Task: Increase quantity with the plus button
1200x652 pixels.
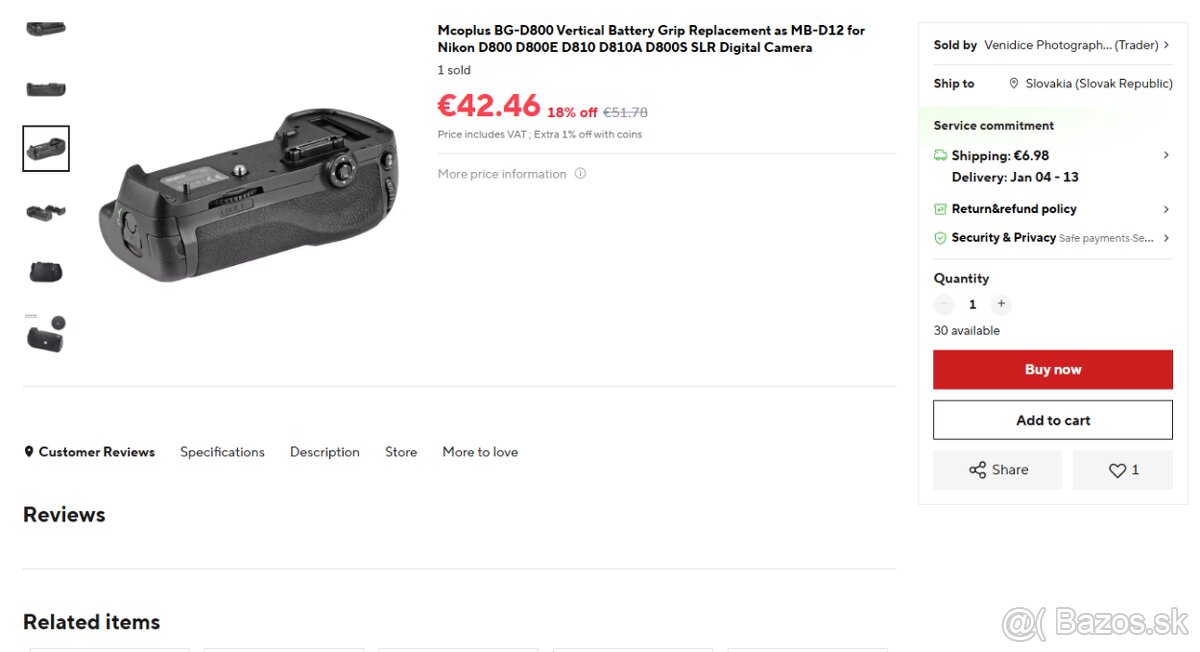Action: coord(1001,304)
